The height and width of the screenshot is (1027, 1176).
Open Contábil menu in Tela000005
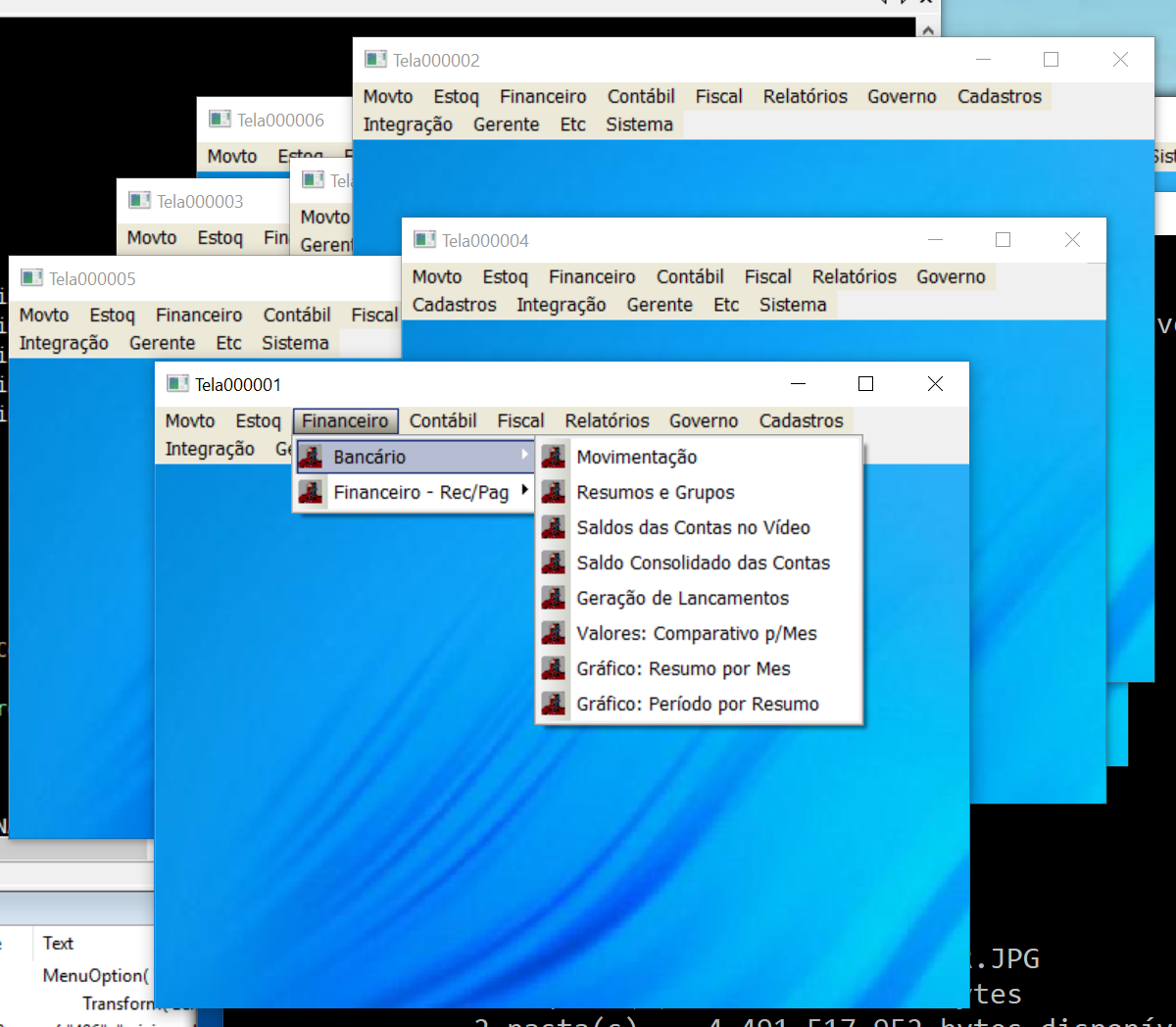coord(297,315)
